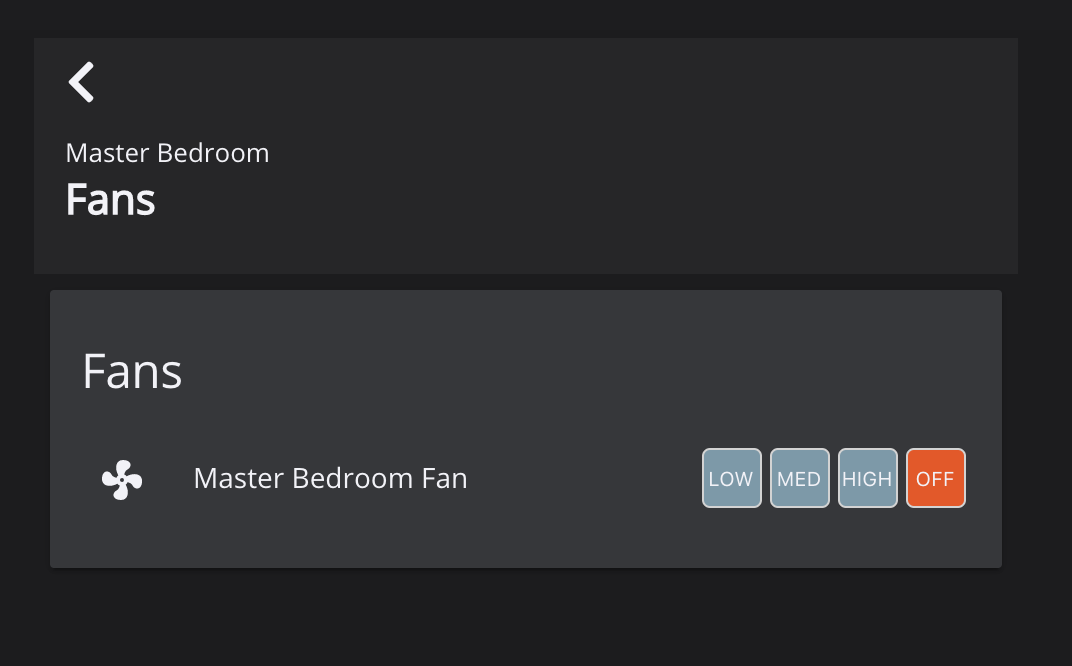The height and width of the screenshot is (666, 1072).
Task: Click the Master Bedroom Fan label
Action: coord(330,479)
